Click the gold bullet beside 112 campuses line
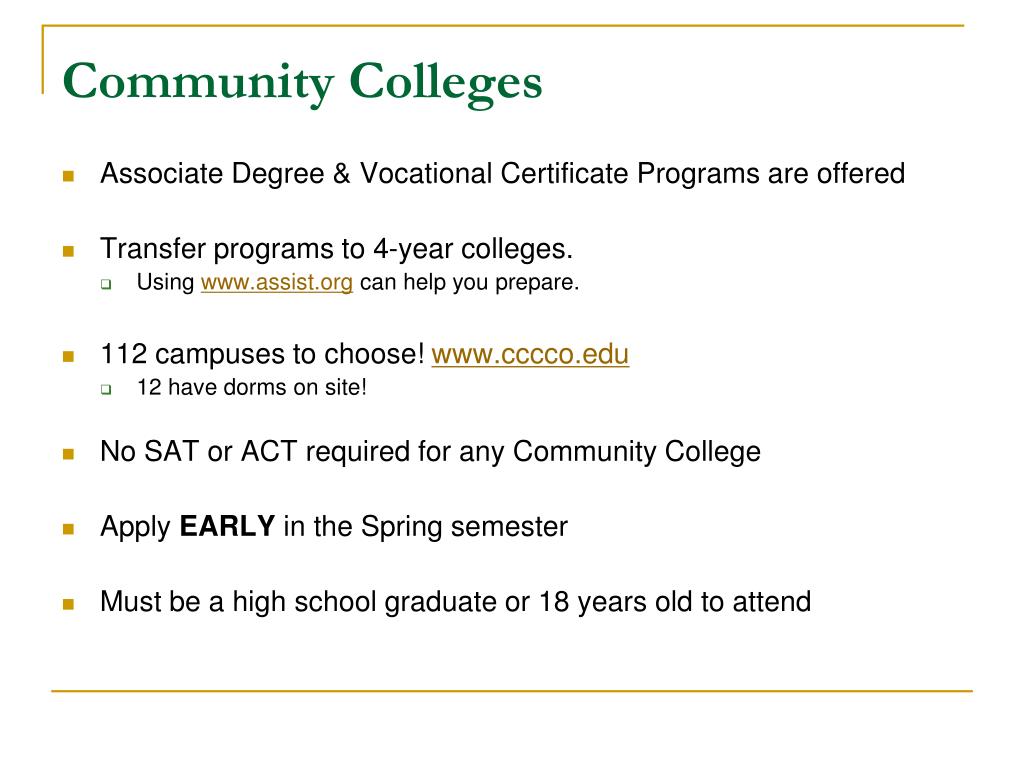 tap(69, 356)
